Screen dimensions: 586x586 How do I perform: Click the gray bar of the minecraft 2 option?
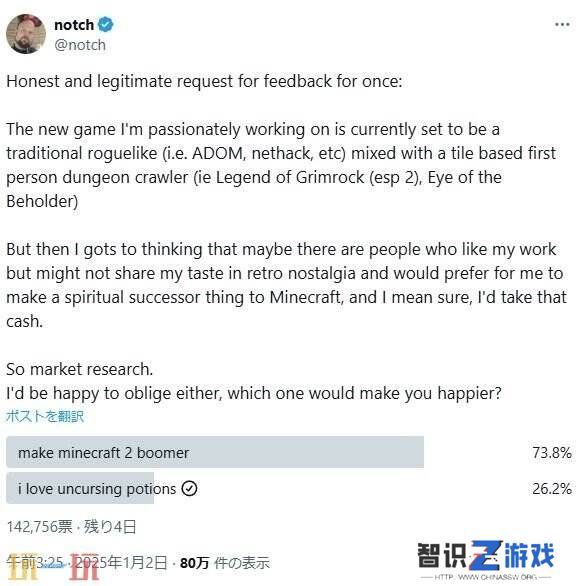215,452
